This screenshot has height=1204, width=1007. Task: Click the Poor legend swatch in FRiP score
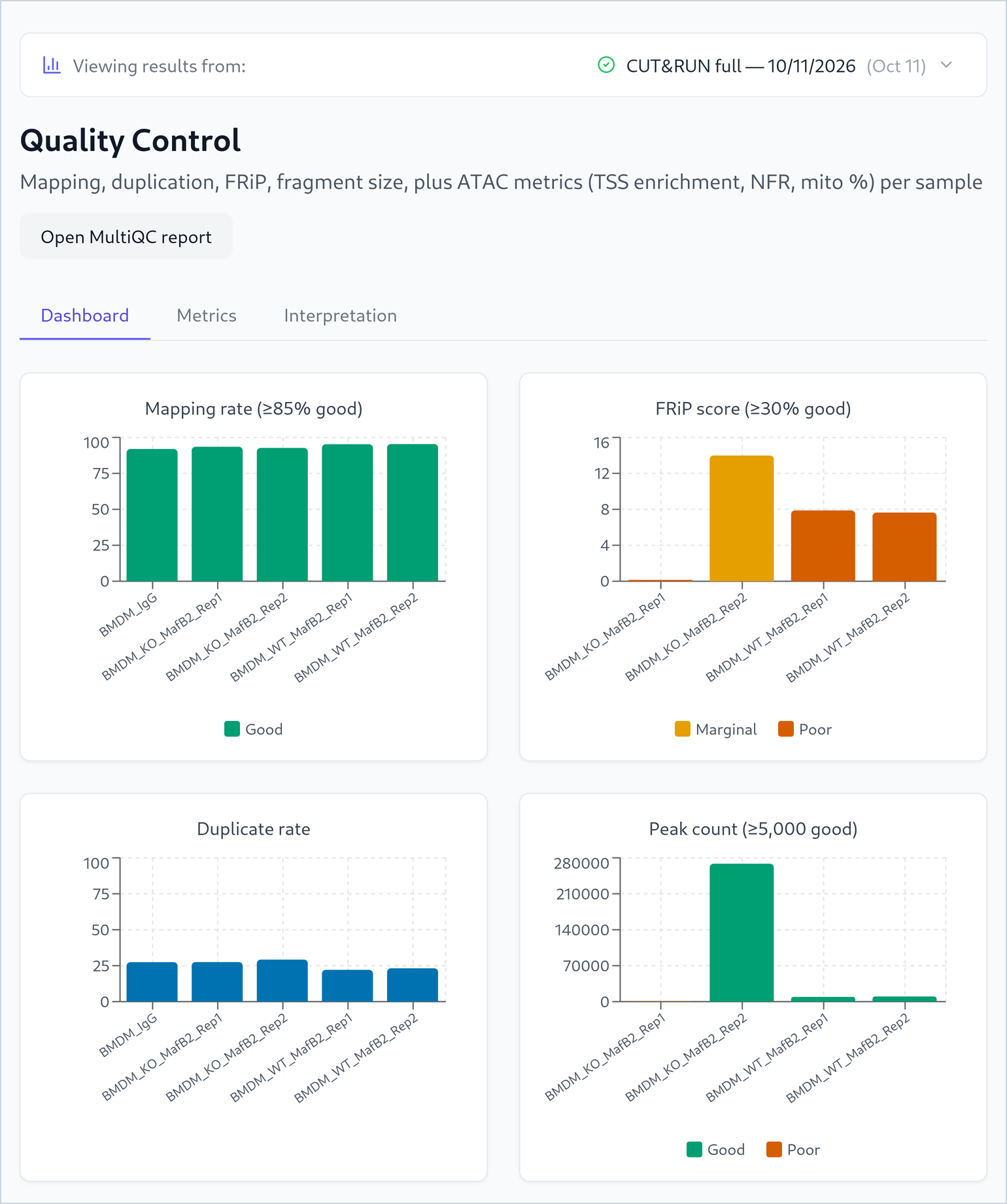[x=786, y=729]
